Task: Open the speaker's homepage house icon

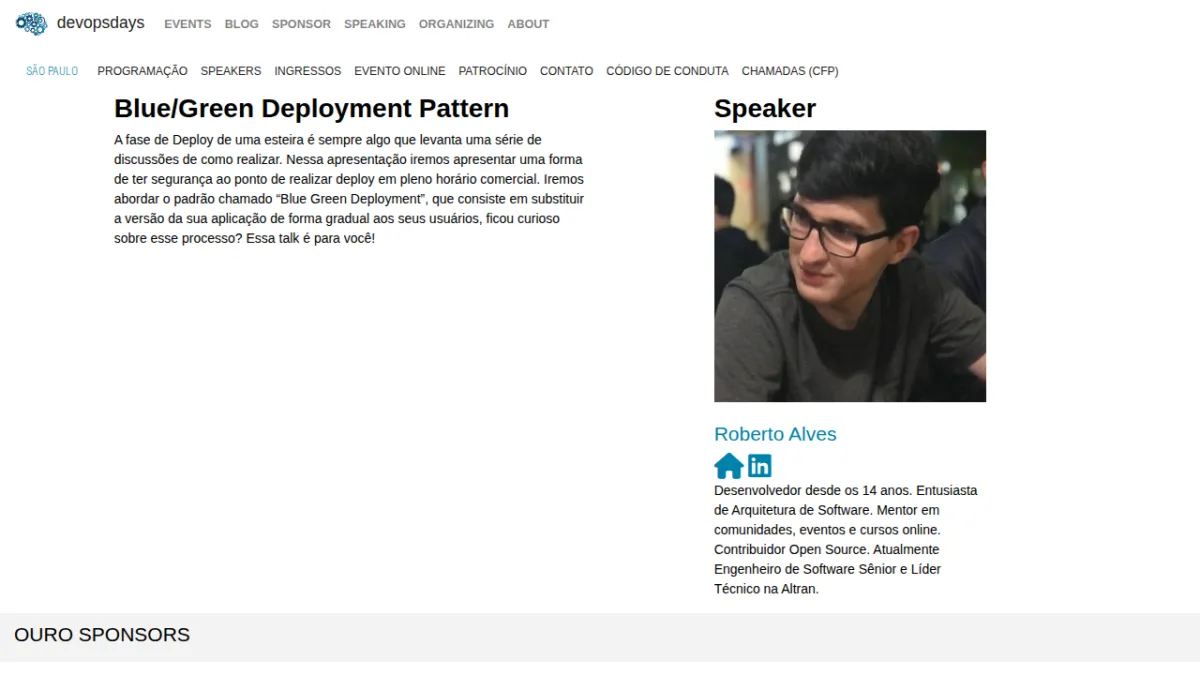Action: pos(729,466)
